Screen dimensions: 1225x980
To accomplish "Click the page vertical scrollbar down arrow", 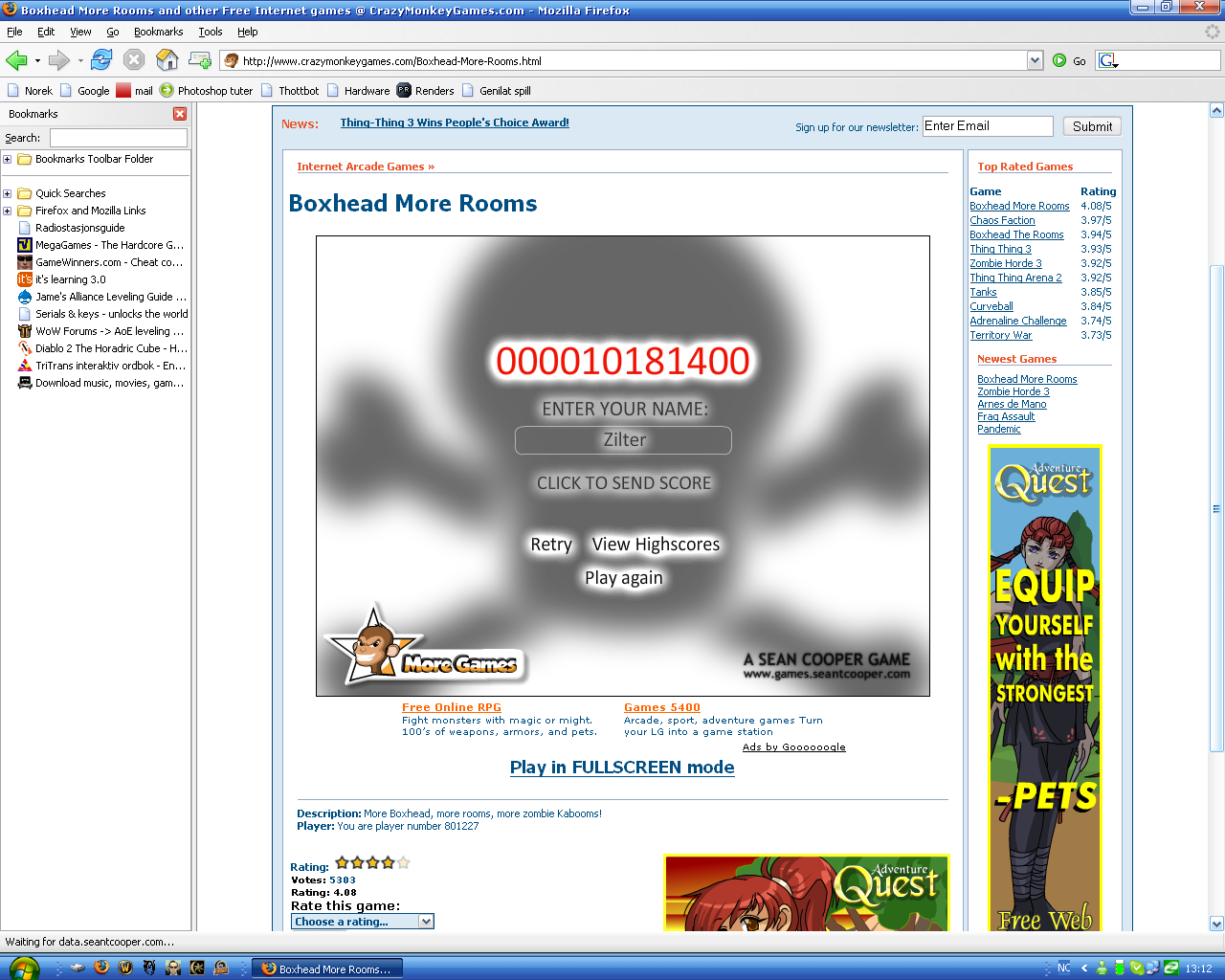I will point(1216,924).
